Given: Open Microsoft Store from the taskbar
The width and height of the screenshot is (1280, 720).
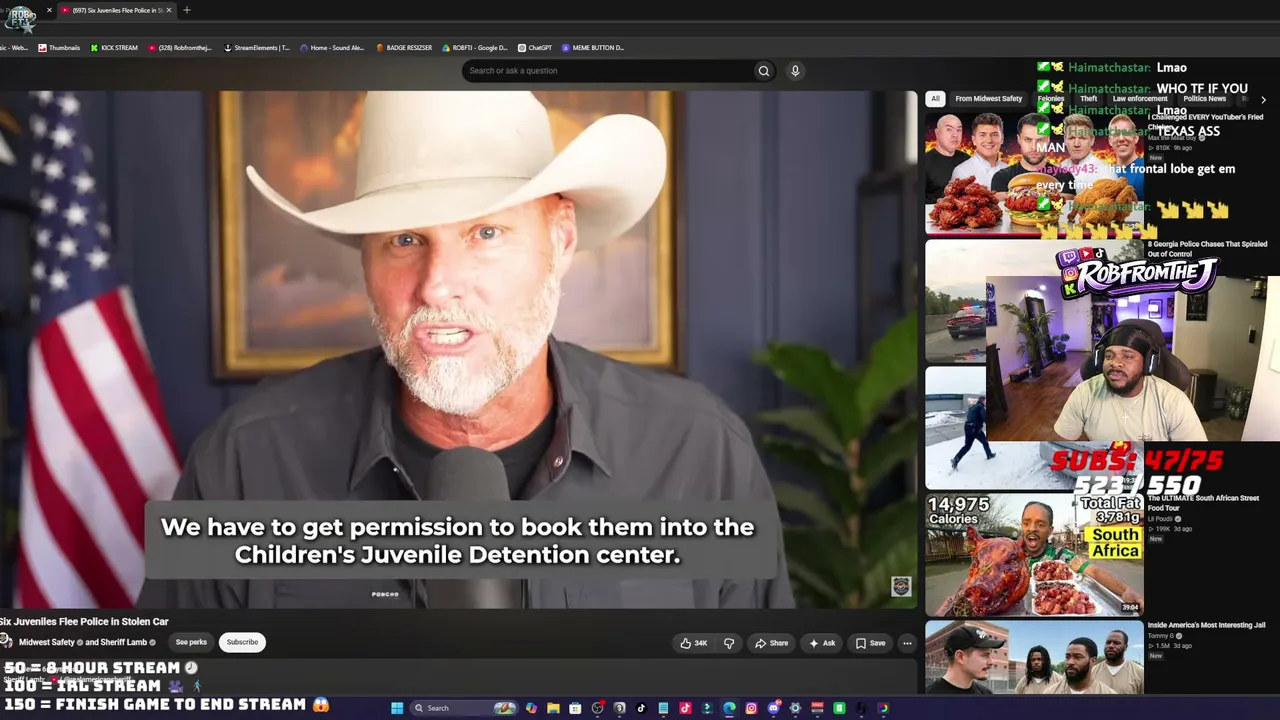Looking at the screenshot, I should [575, 708].
